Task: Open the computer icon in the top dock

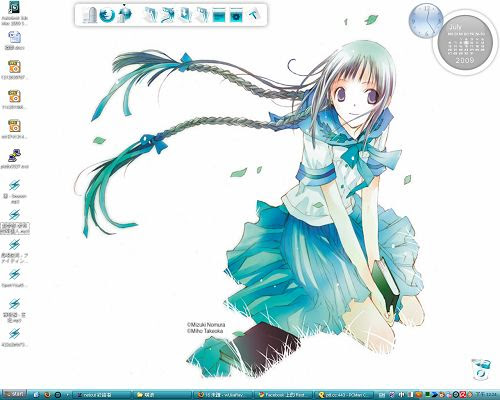Action: coord(90,15)
